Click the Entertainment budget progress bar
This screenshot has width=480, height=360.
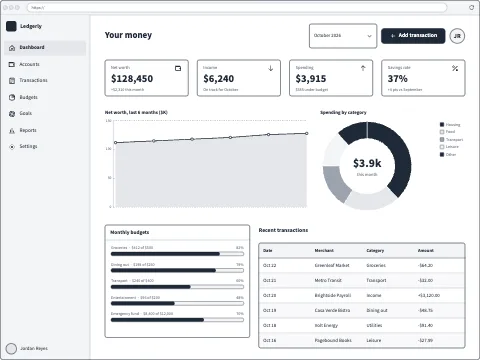coord(177,303)
